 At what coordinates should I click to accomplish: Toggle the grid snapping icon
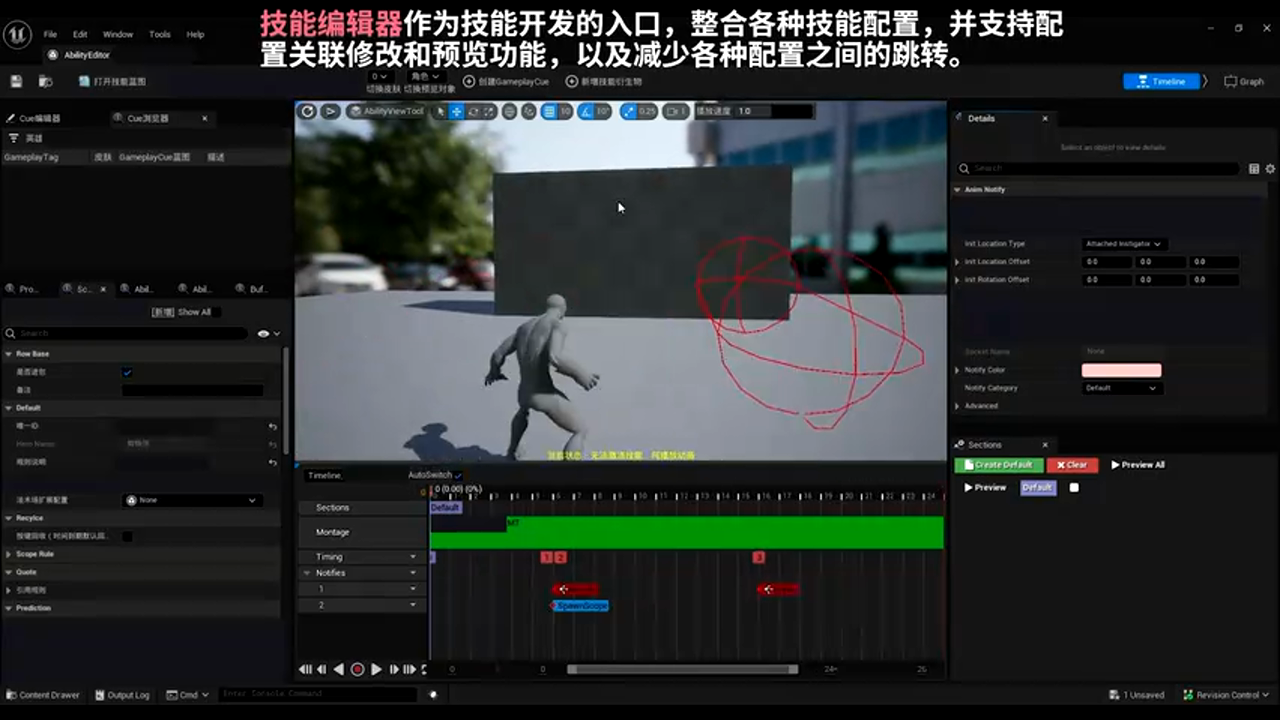pos(549,111)
